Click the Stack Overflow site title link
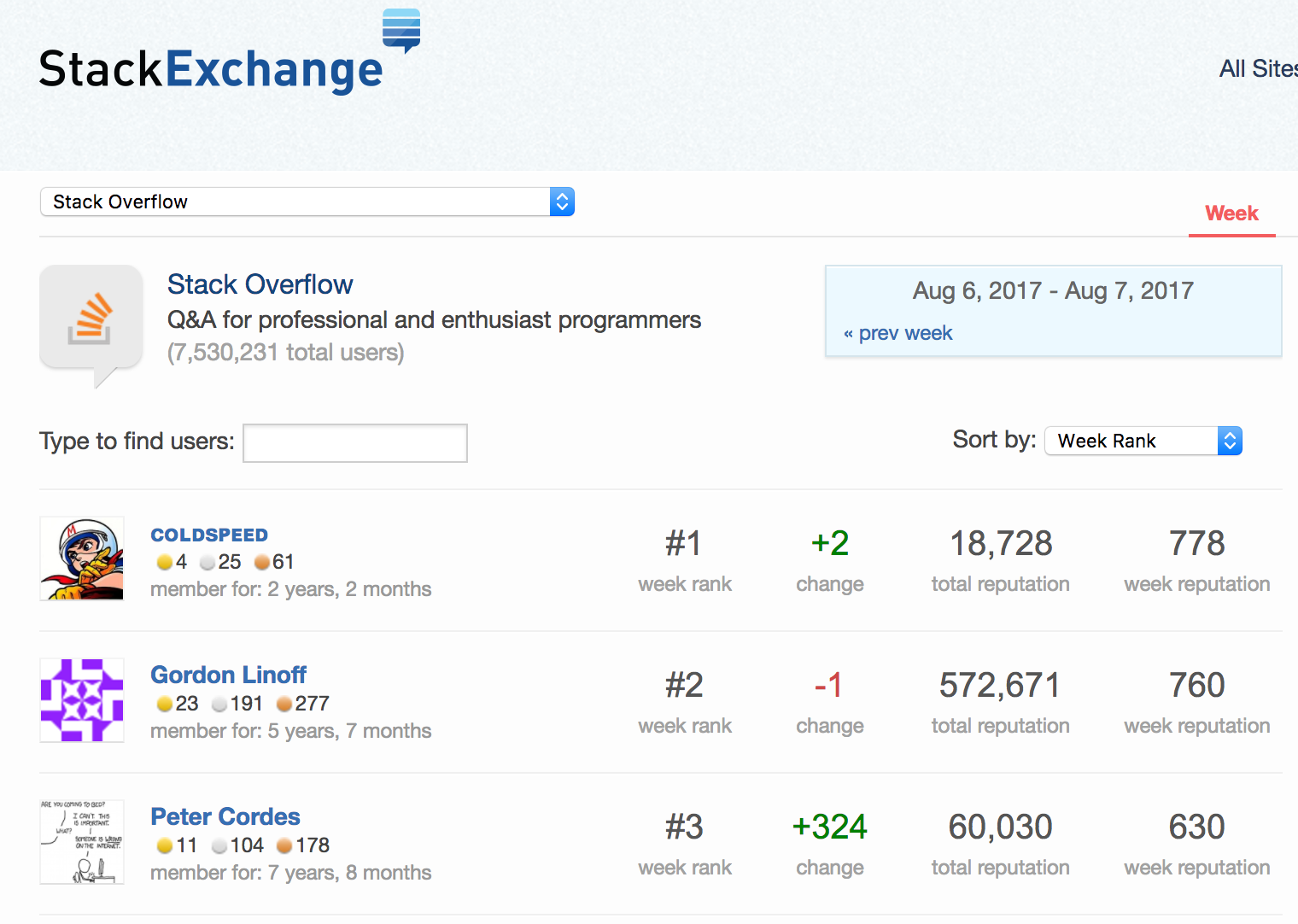This screenshot has height=924, width=1298. point(260,284)
